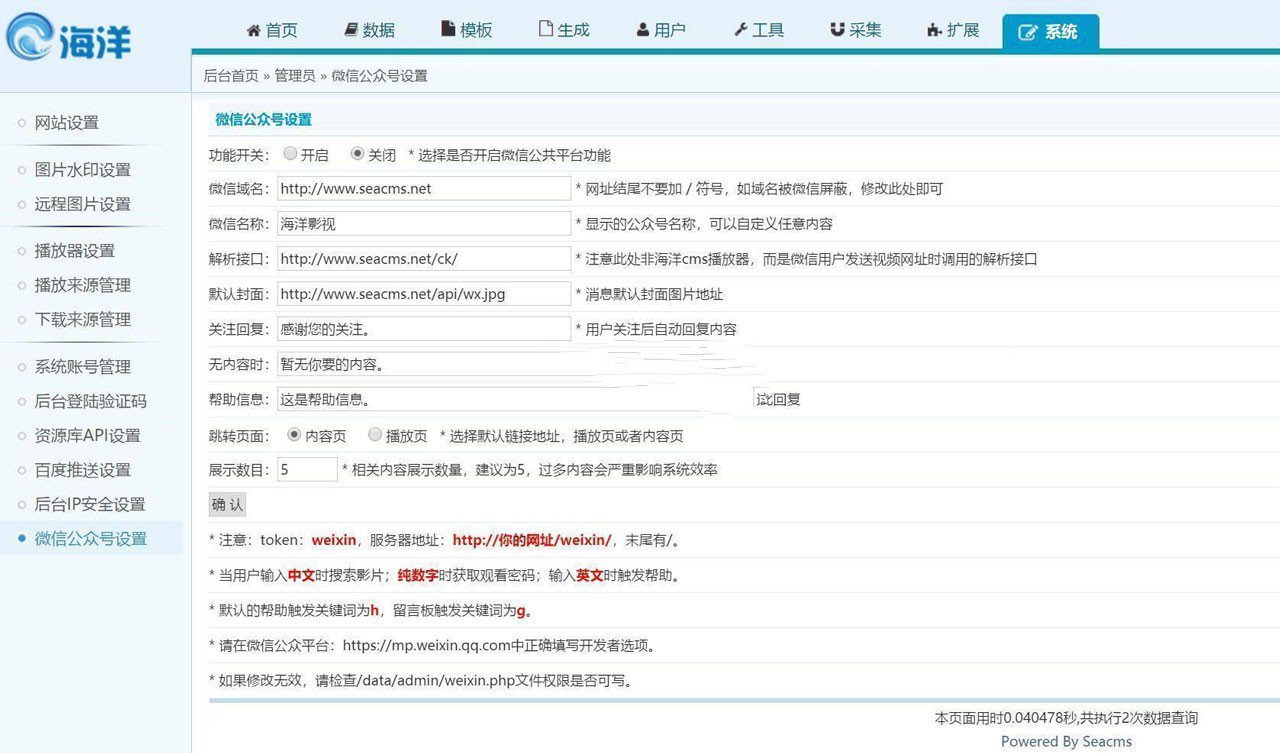Select the 播放页 radio button
This screenshot has height=753, width=1280.
click(375, 435)
